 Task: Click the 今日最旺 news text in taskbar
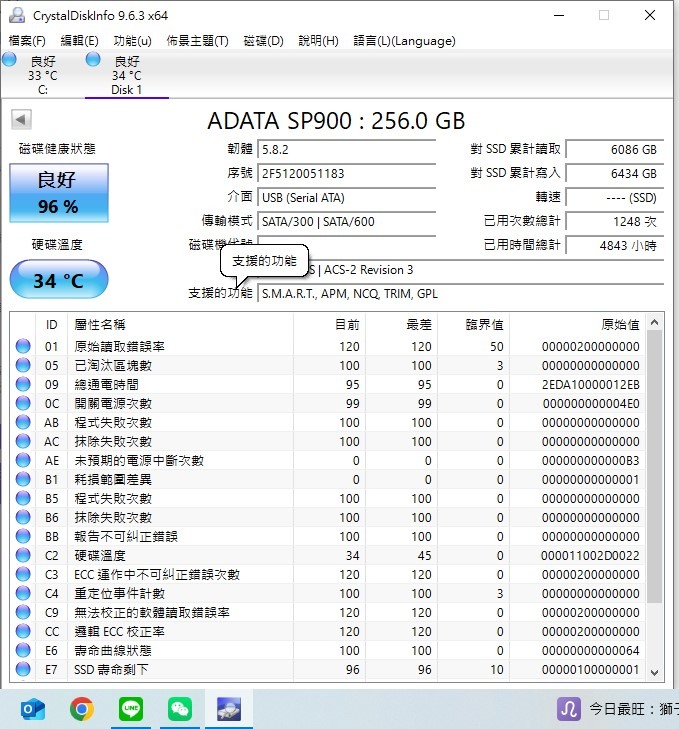point(633,709)
